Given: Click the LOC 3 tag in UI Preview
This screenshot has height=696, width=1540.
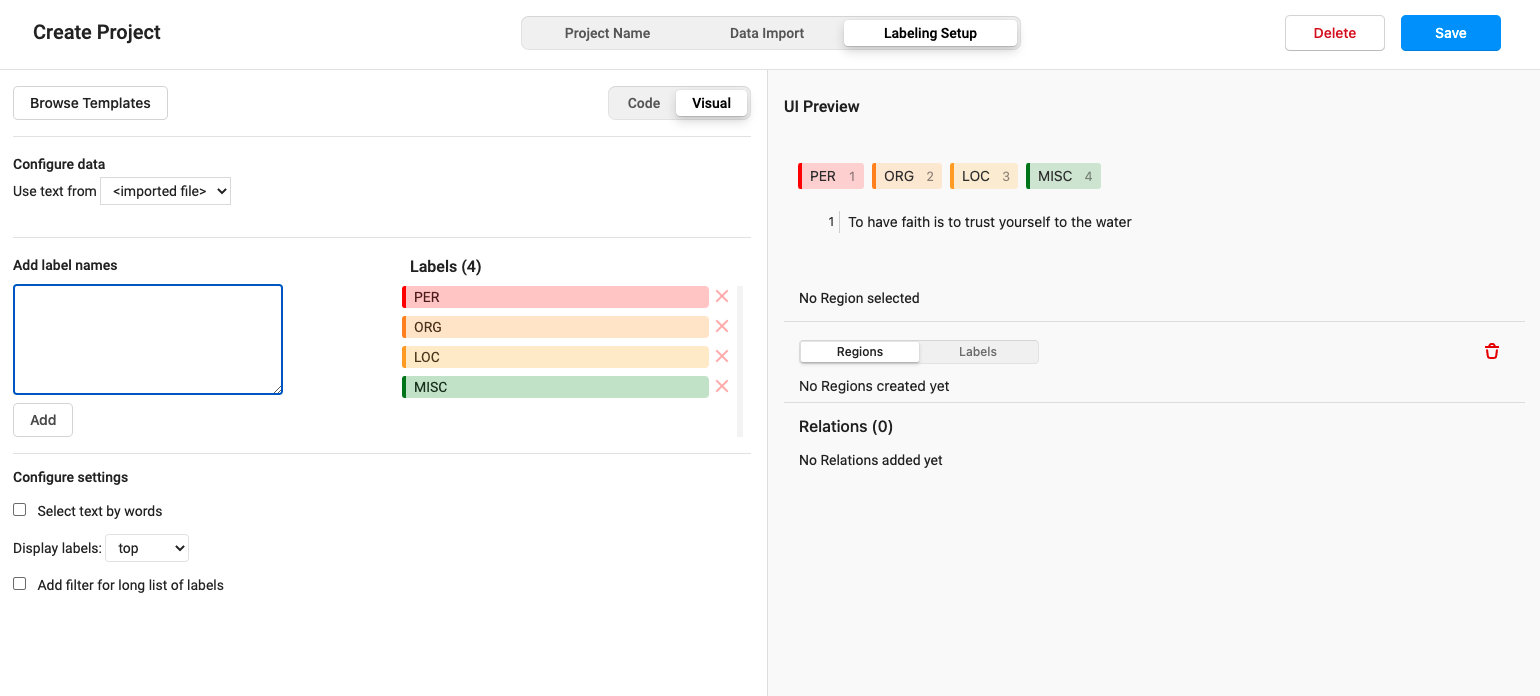Looking at the screenshot, I should click(984, 176).
